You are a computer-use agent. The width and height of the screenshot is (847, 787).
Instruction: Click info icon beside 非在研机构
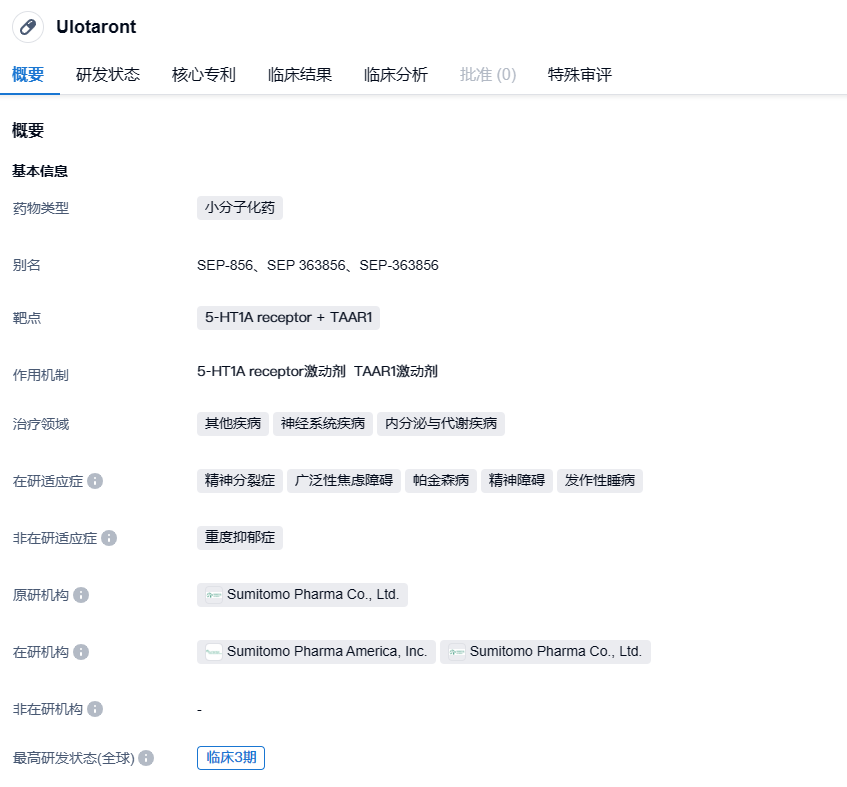tap(95, 709)
